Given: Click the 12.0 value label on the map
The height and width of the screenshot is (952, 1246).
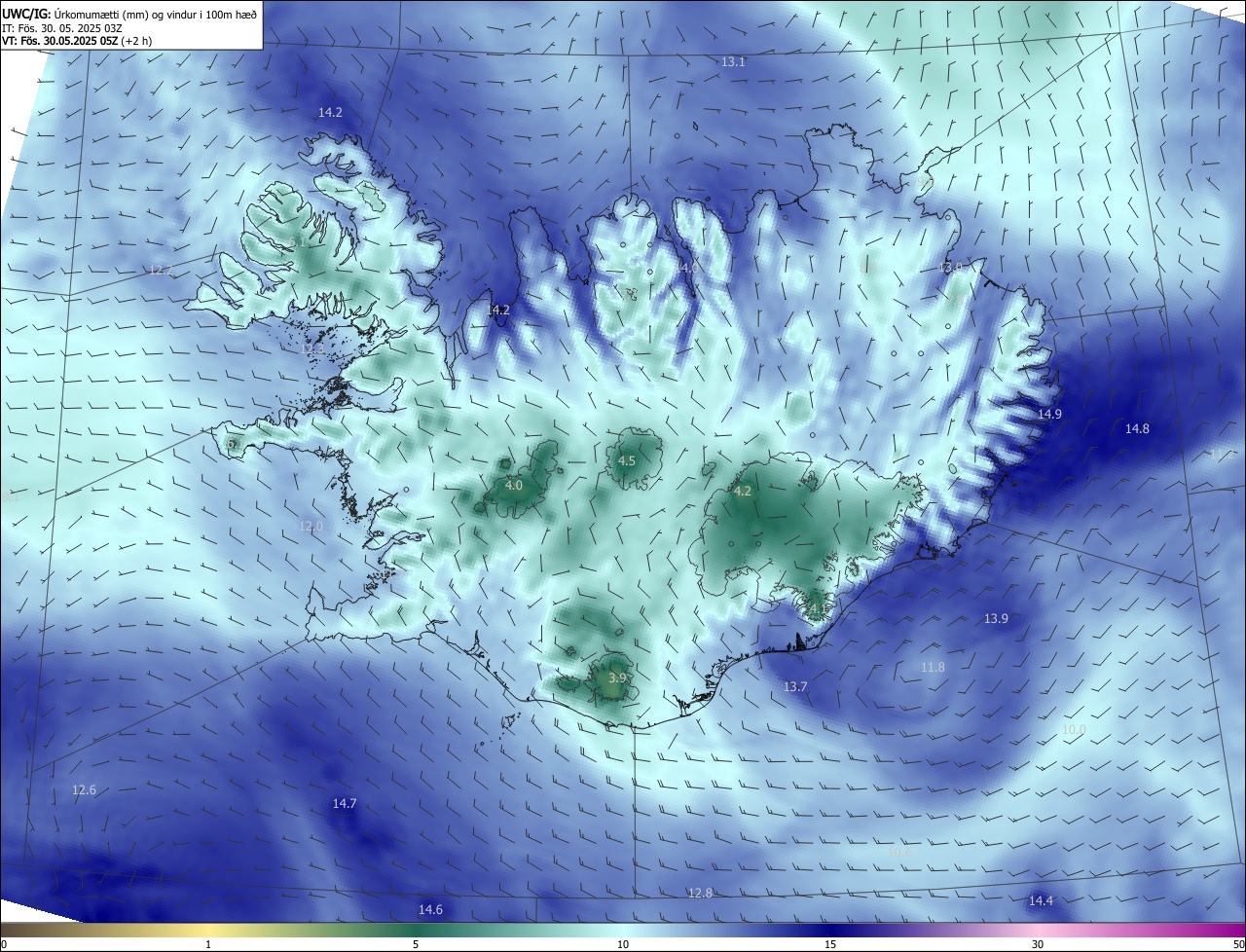Looking at the screenshot, I should point(310,526).
